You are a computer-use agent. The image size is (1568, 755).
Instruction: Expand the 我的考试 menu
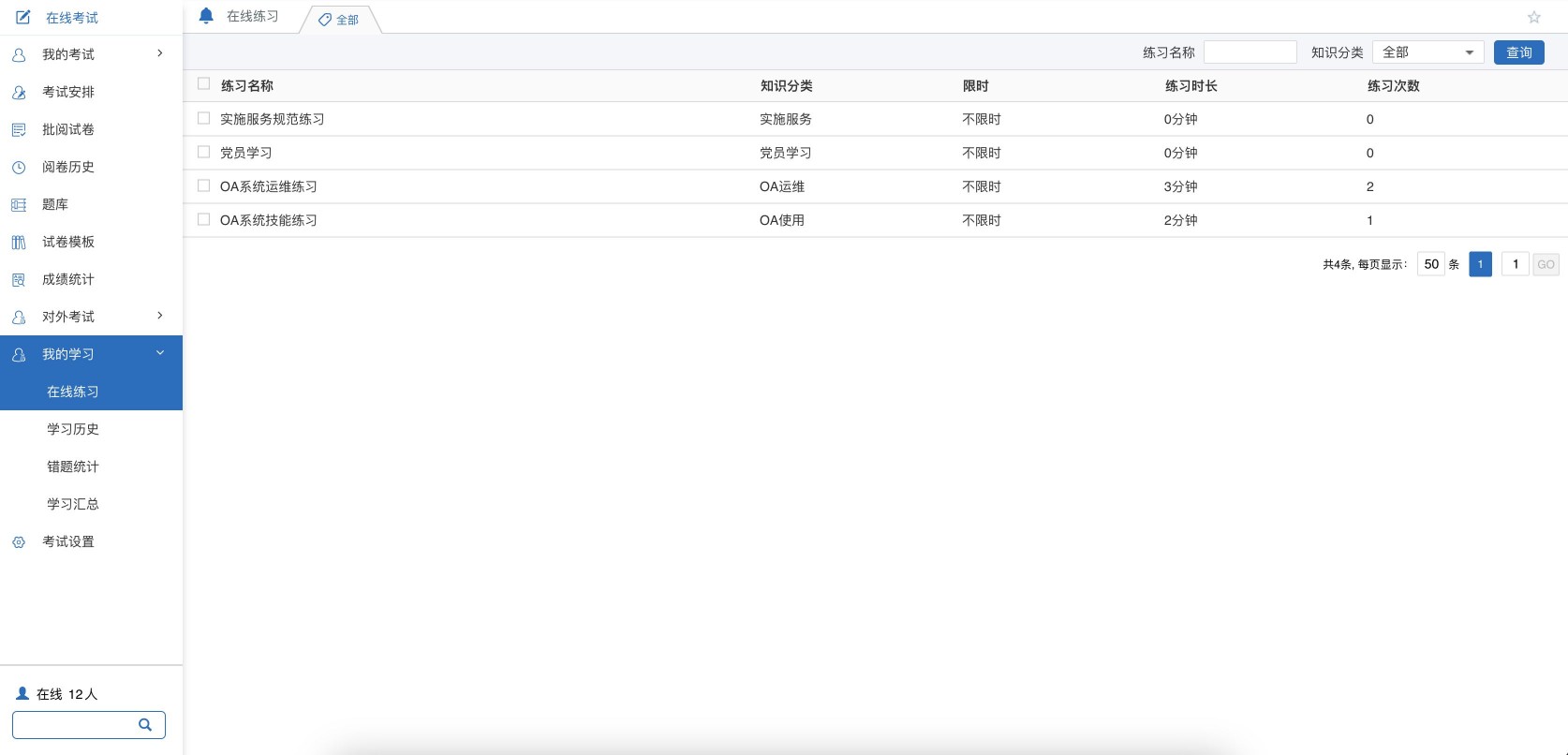click(x=91, y=54)
